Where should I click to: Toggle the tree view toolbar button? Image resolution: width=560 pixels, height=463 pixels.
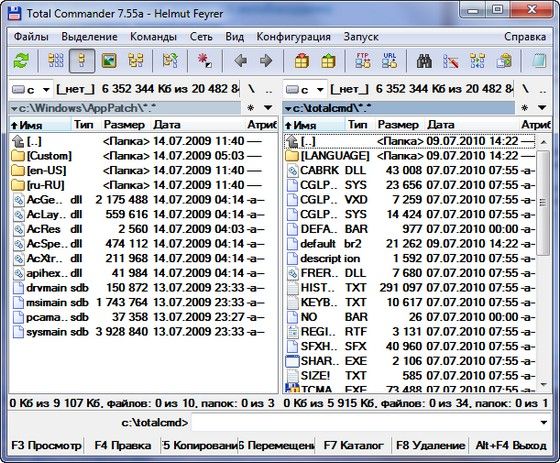(x=136, y=61)
